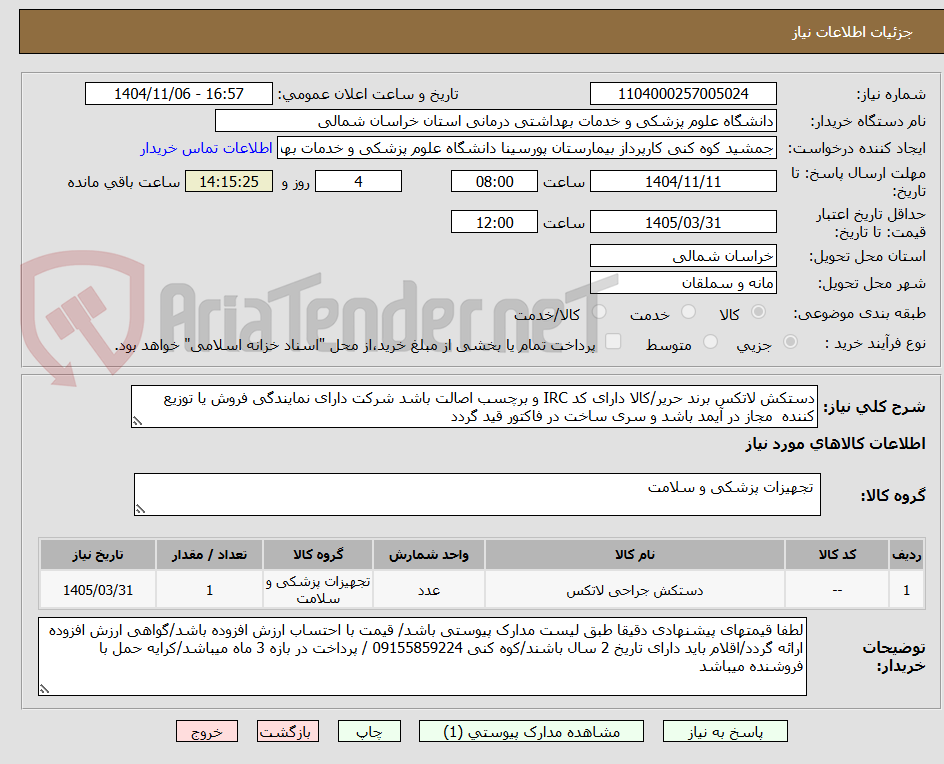Click the کد کالا column header
This screenshot has width=944, height=764.
pyautogui.click(x=837, y=554)
